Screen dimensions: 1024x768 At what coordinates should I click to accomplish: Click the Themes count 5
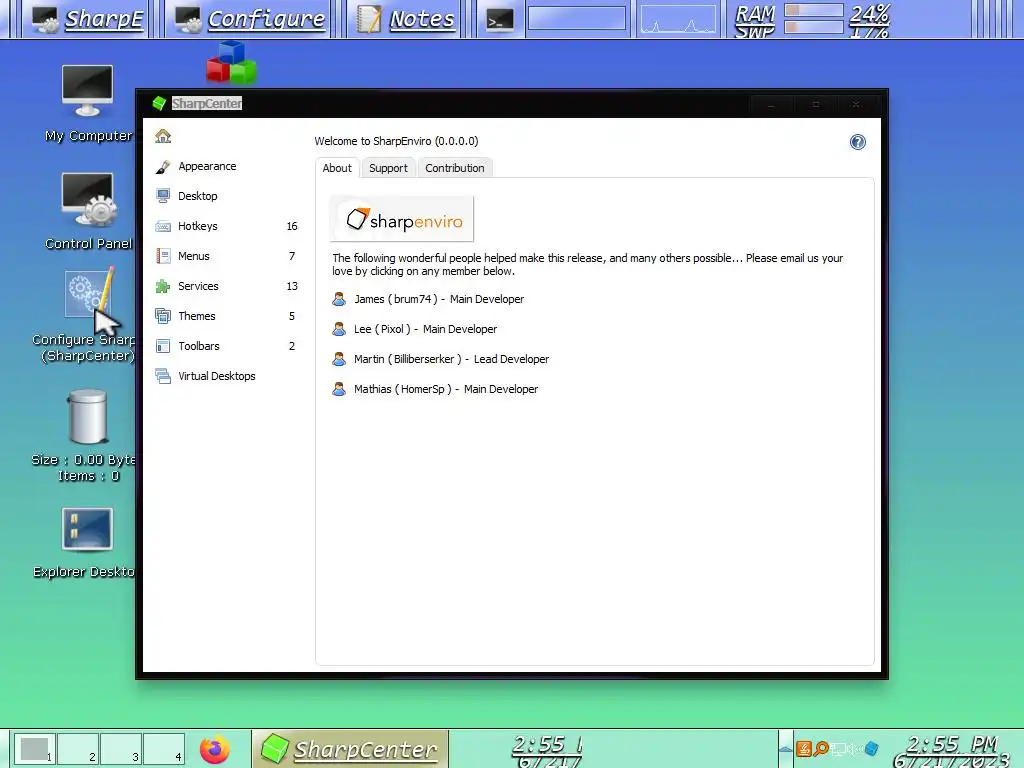(x=292, y=316)
